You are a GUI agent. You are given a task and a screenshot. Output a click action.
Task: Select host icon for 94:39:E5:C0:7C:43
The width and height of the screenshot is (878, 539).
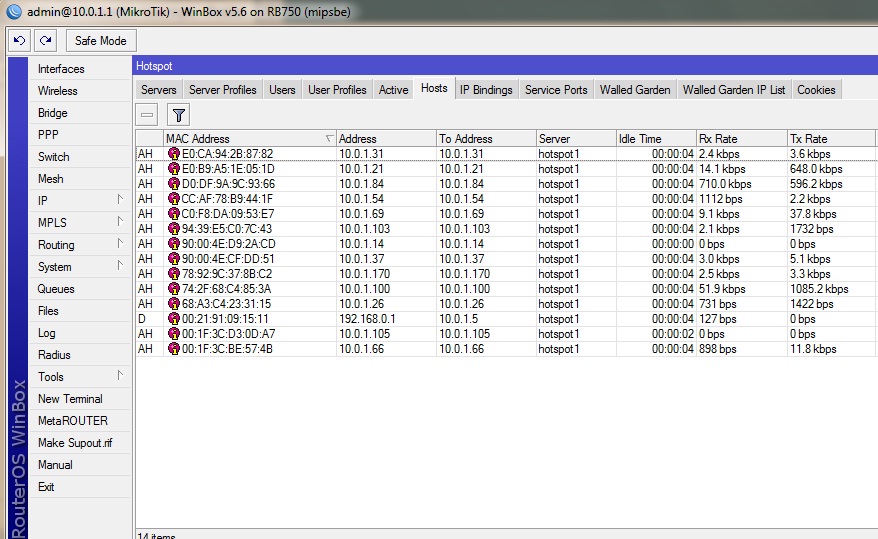[174, 228]
